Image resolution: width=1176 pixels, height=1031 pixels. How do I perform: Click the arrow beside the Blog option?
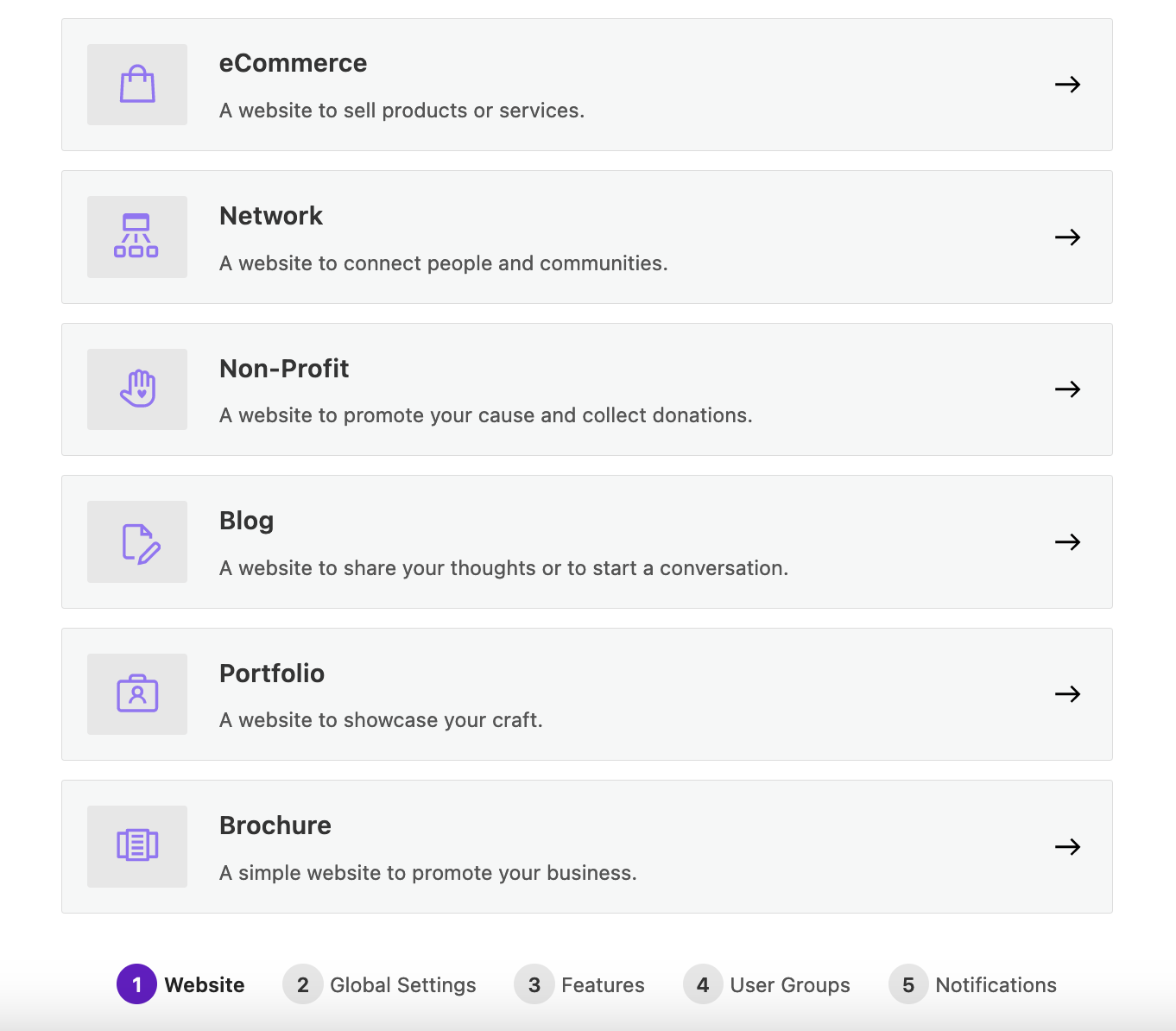pos(1068,542)
